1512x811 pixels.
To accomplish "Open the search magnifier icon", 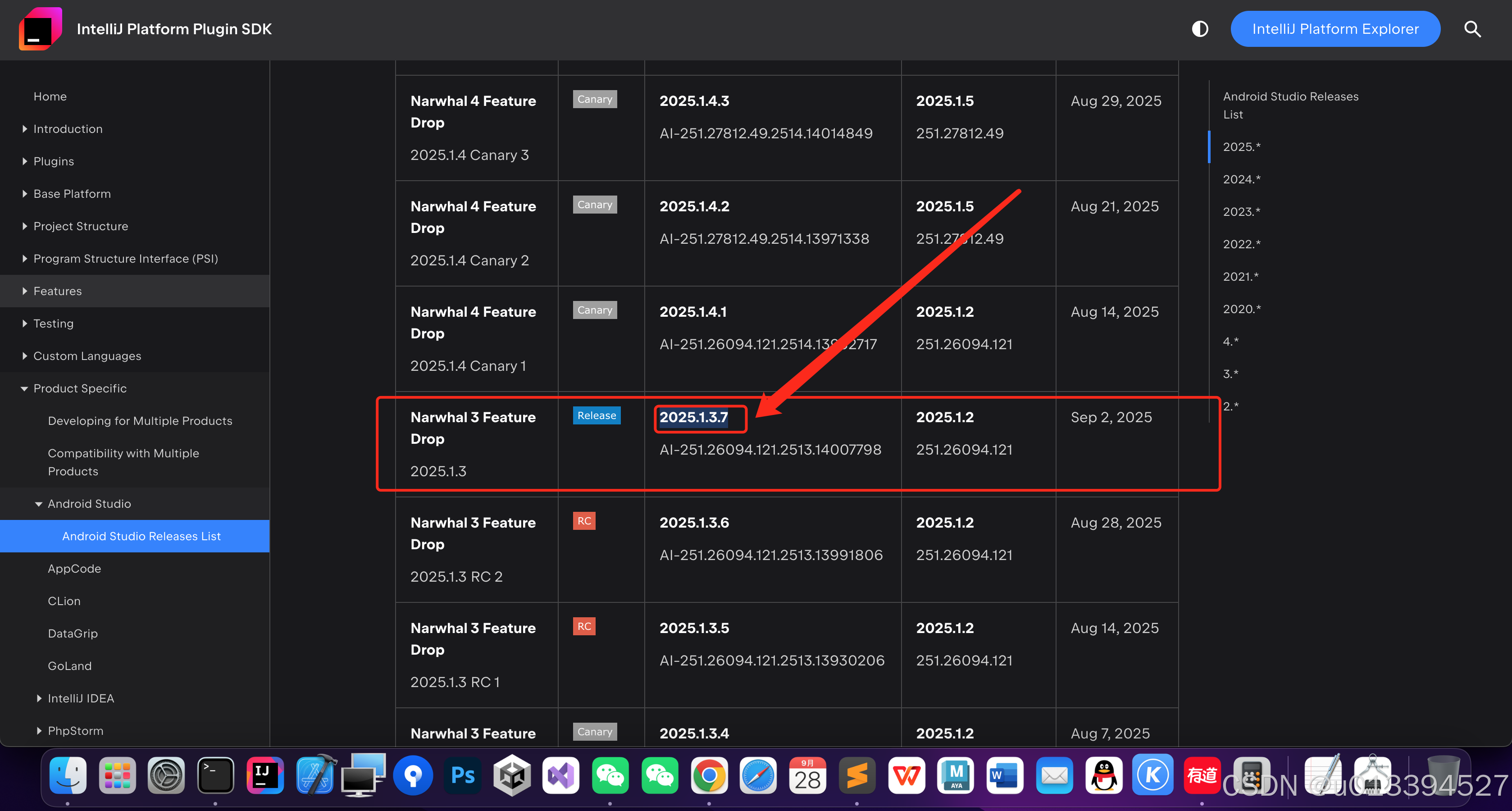I will [1472, 29].
